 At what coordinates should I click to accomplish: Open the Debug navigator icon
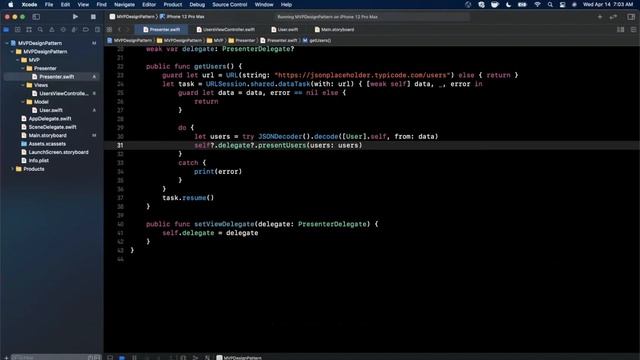[x=74, y=29]
